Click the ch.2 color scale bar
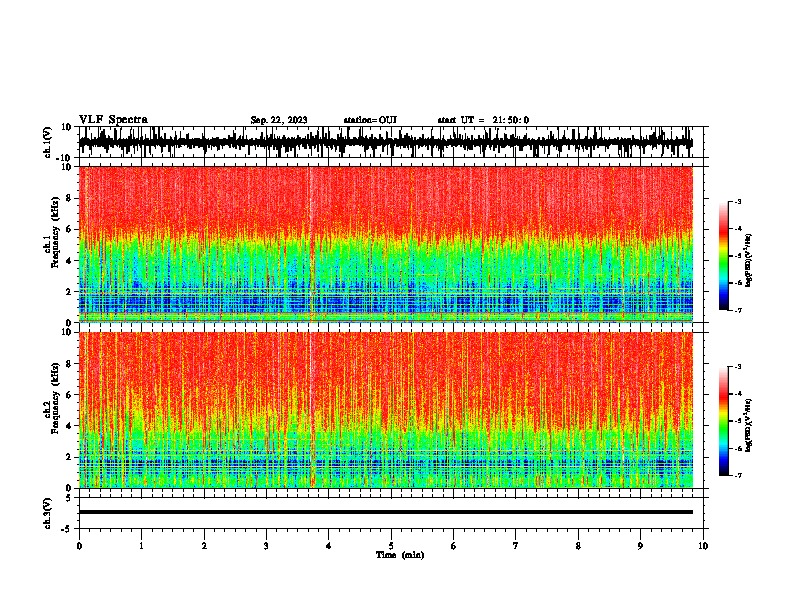 pos(723,421)
